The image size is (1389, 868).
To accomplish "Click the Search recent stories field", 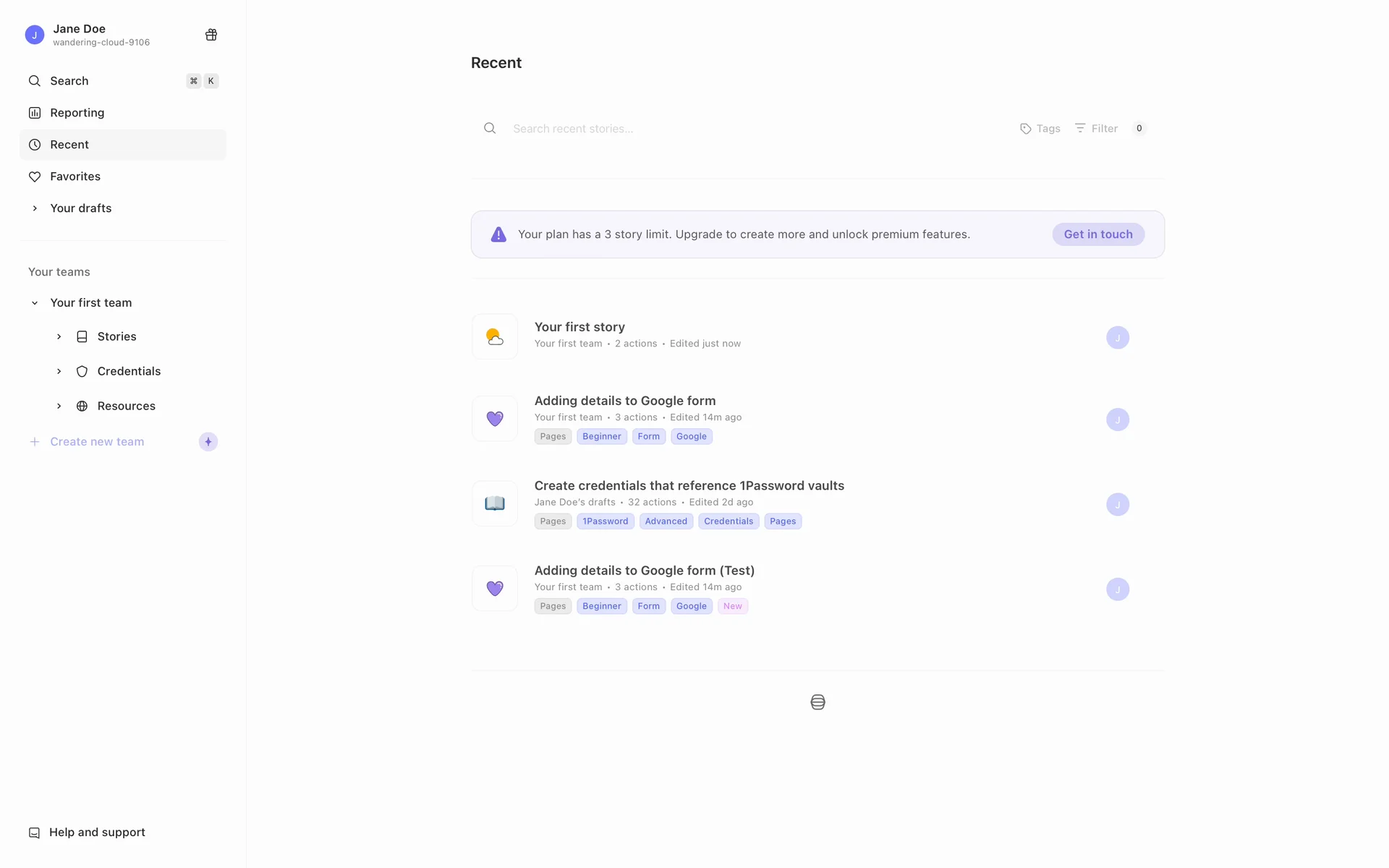I will [752, 129].
